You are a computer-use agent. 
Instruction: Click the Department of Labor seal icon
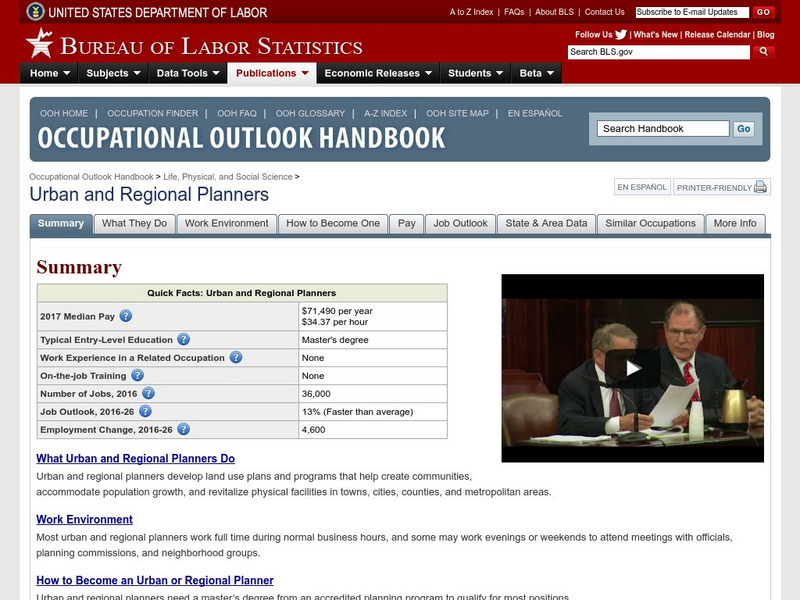point(35,11)
